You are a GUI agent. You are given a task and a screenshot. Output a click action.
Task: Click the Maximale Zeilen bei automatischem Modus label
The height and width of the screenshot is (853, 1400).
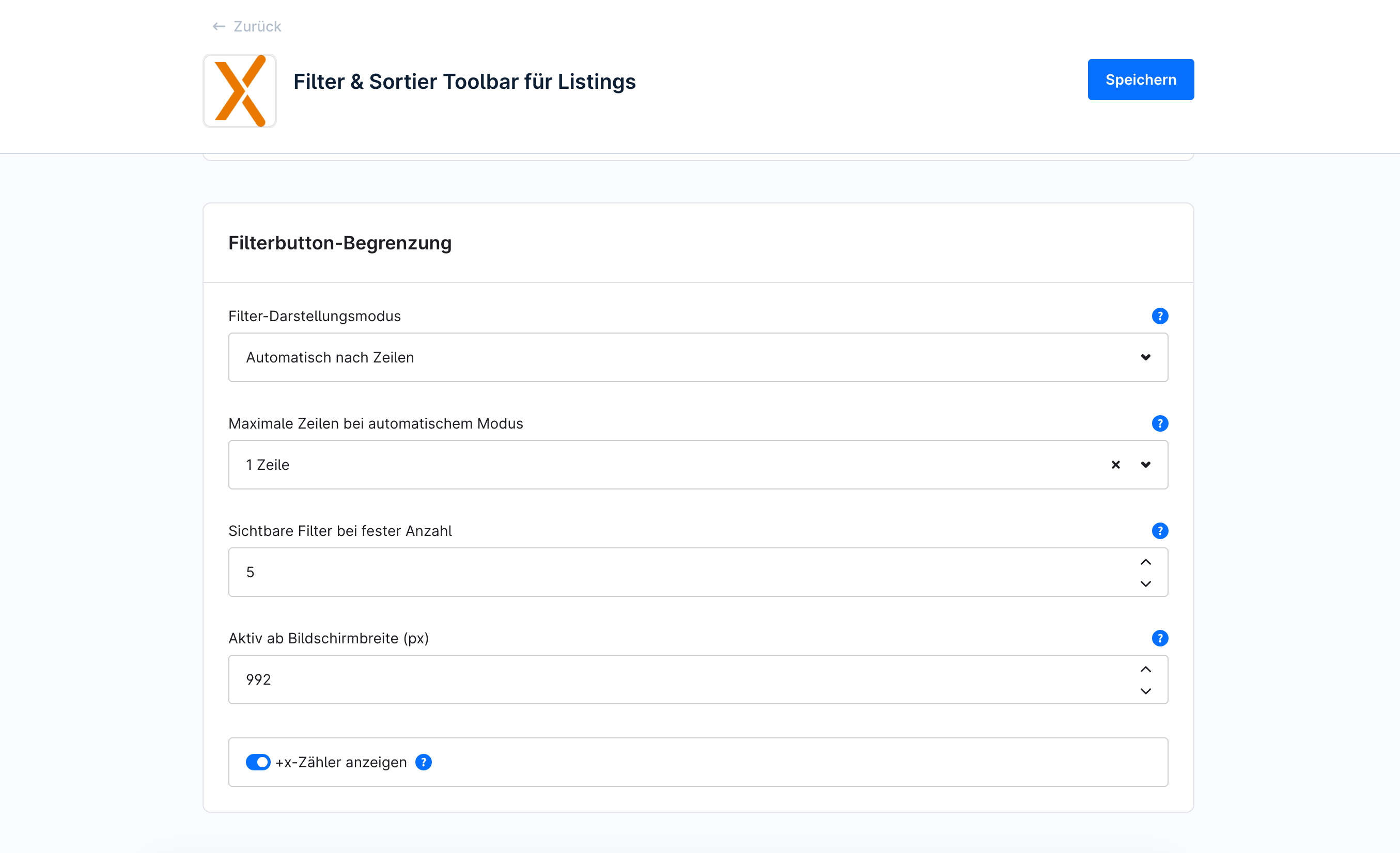376,423
